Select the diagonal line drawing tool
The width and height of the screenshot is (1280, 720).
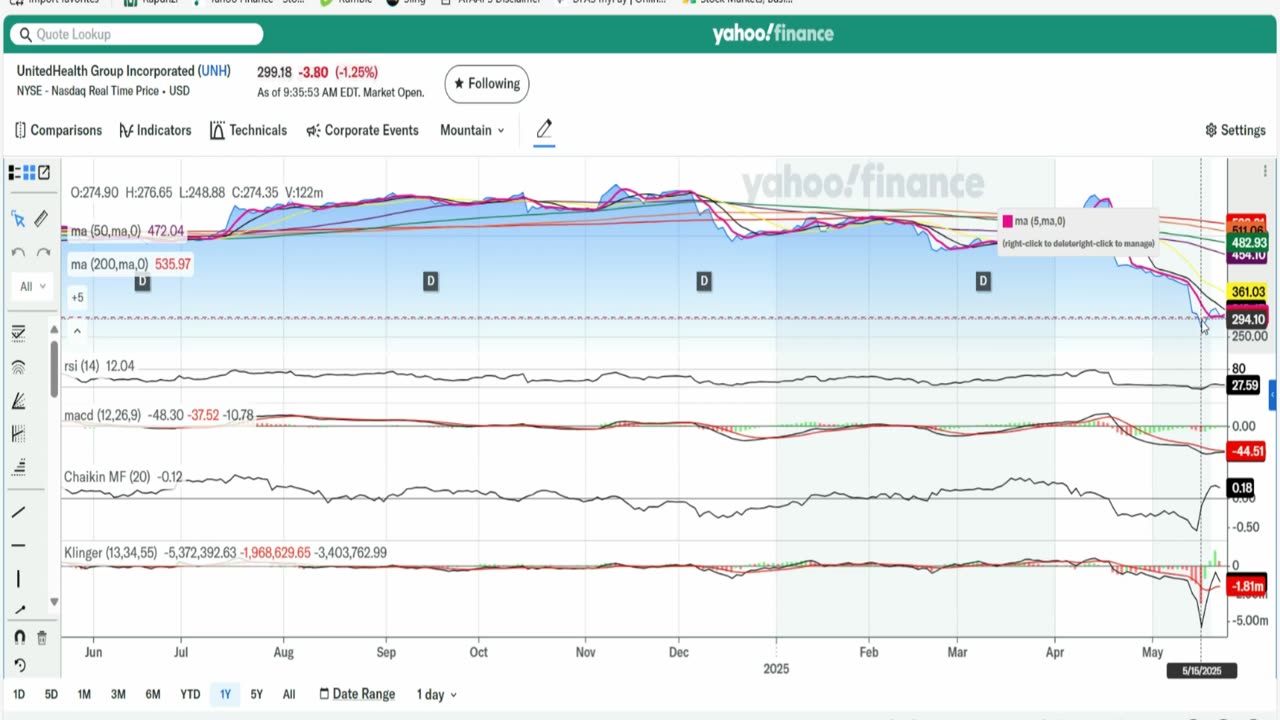(18, 512)
